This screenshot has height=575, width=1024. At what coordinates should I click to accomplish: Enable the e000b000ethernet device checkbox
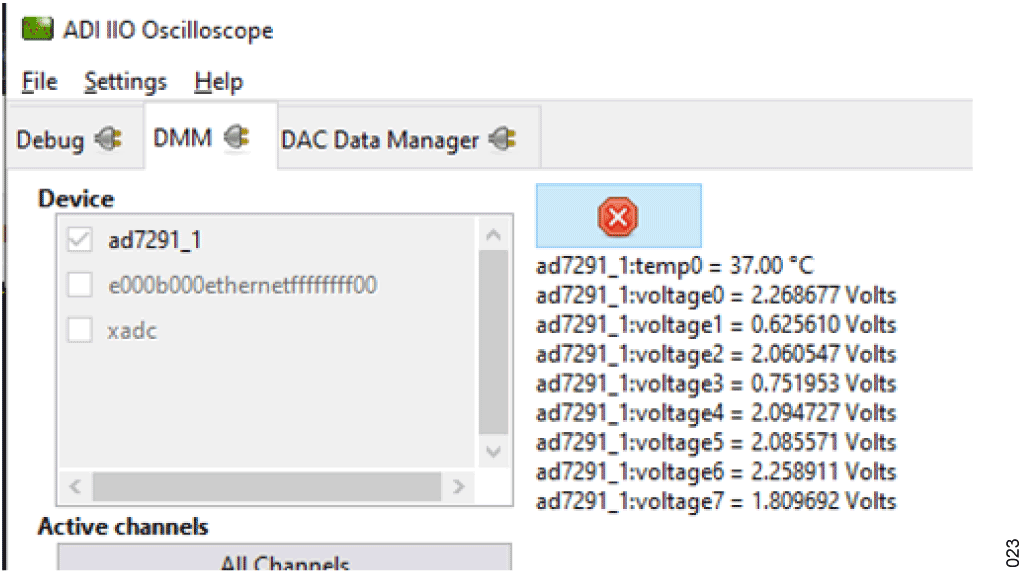click(80, 284)
